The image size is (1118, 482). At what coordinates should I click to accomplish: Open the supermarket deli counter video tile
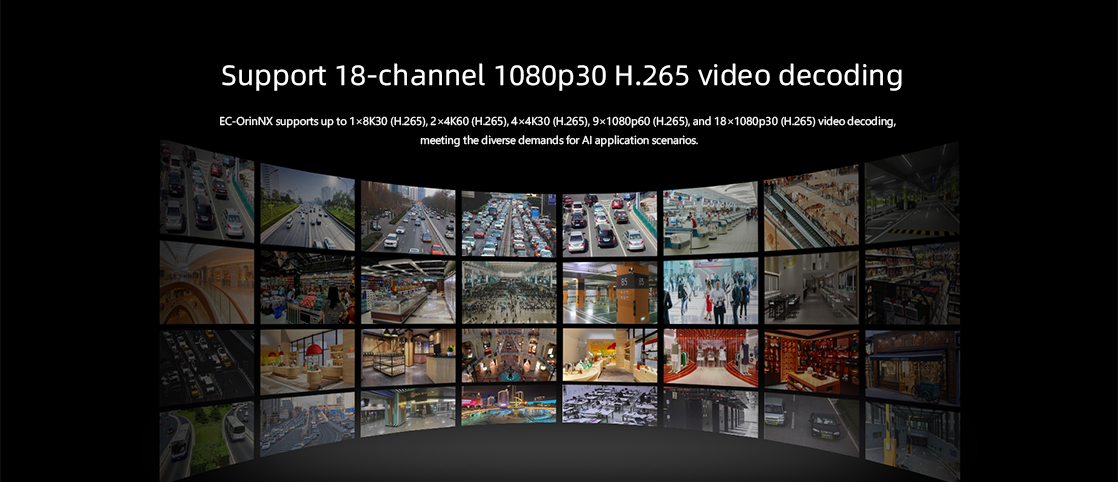(408, 292)
